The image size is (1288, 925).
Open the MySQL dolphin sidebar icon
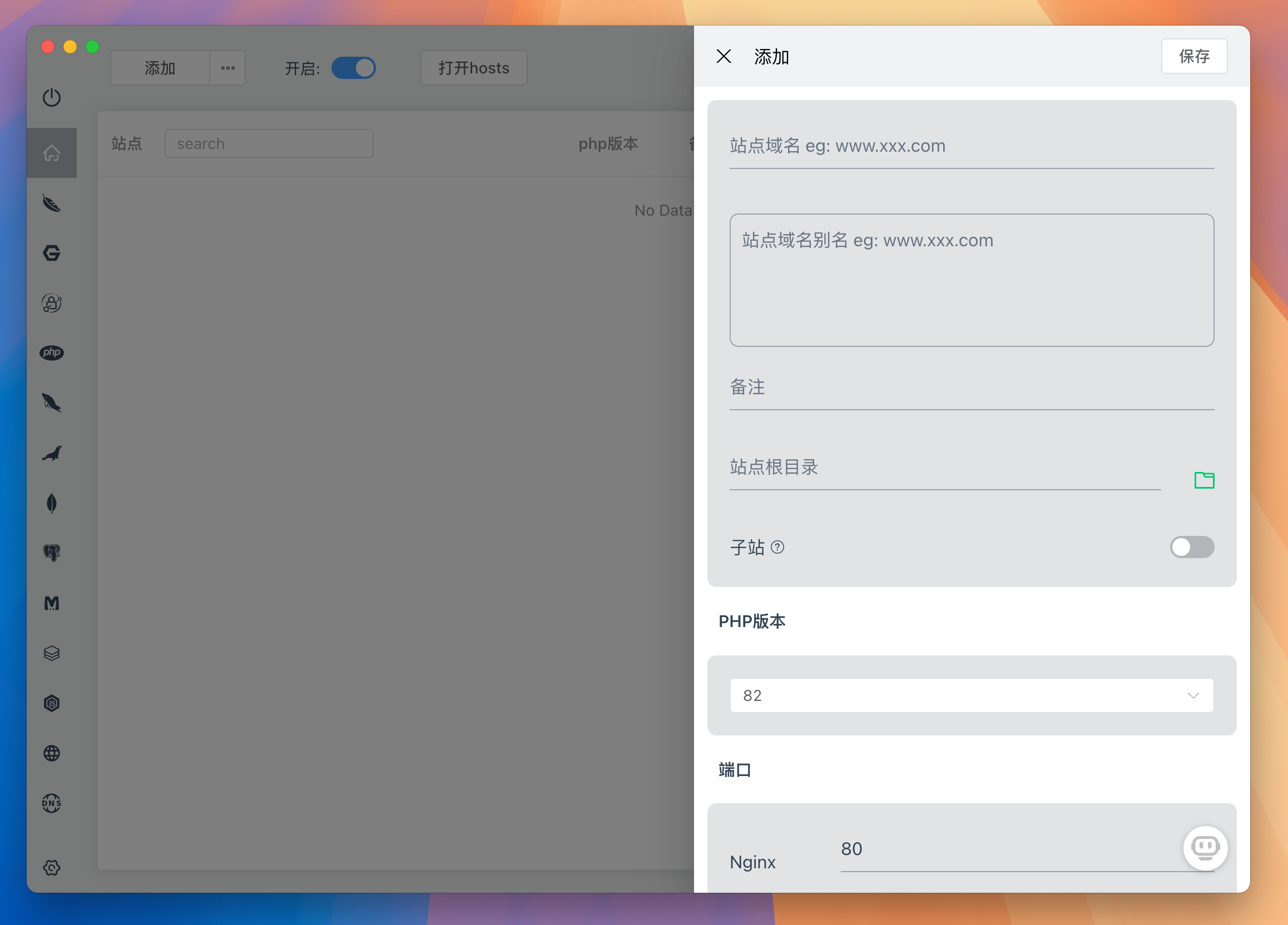(52, 403)
